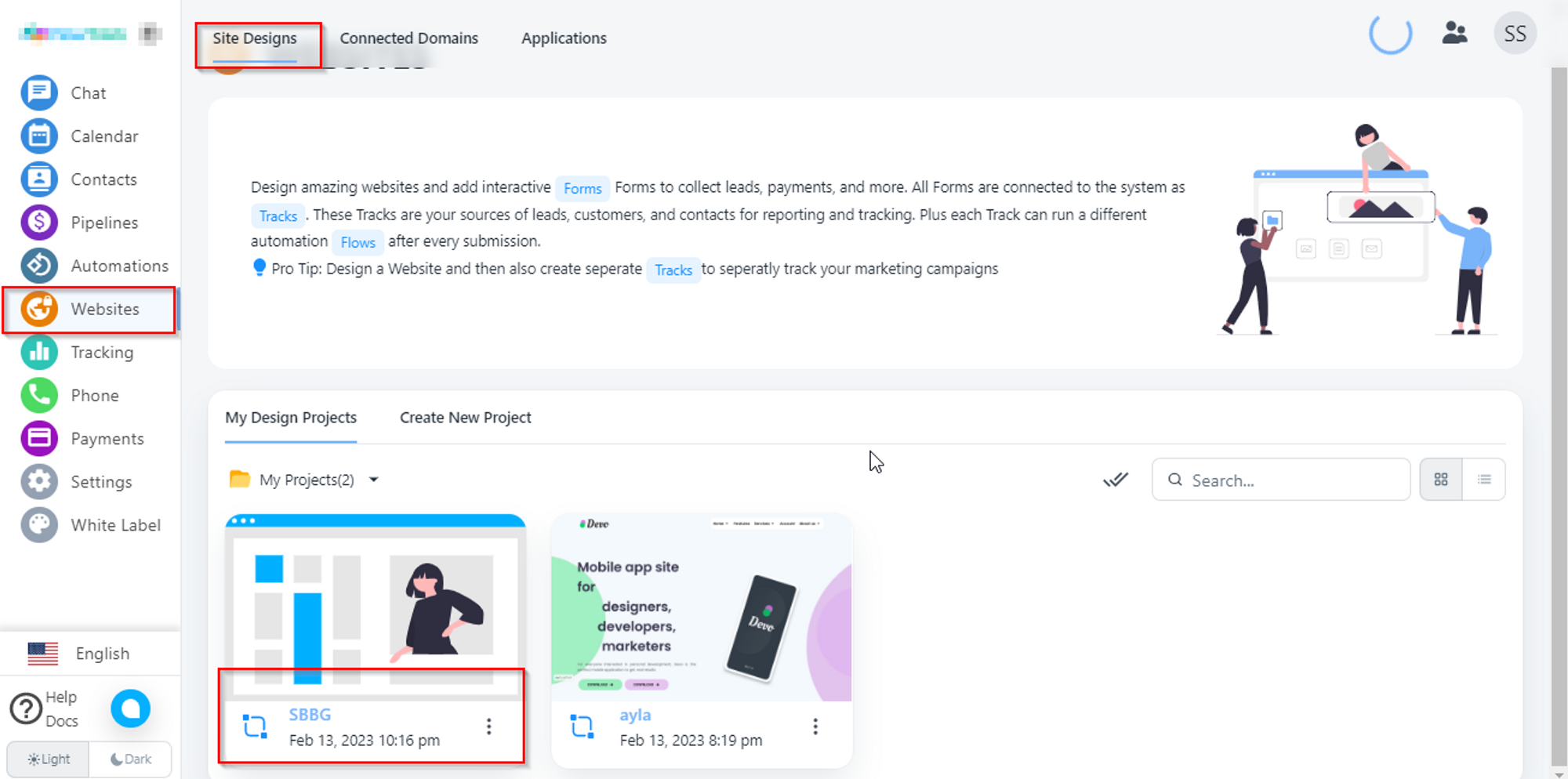Switch to list view layout
Image resolution: width=1568 pixels, height=779 pixels.
coord(1484,480)
